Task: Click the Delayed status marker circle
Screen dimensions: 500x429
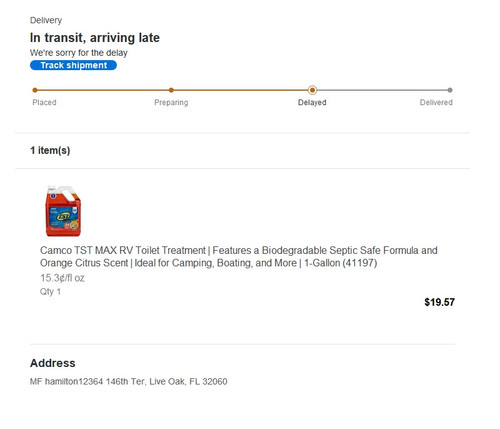Action: pyautogui.click(x=312, y=90)
